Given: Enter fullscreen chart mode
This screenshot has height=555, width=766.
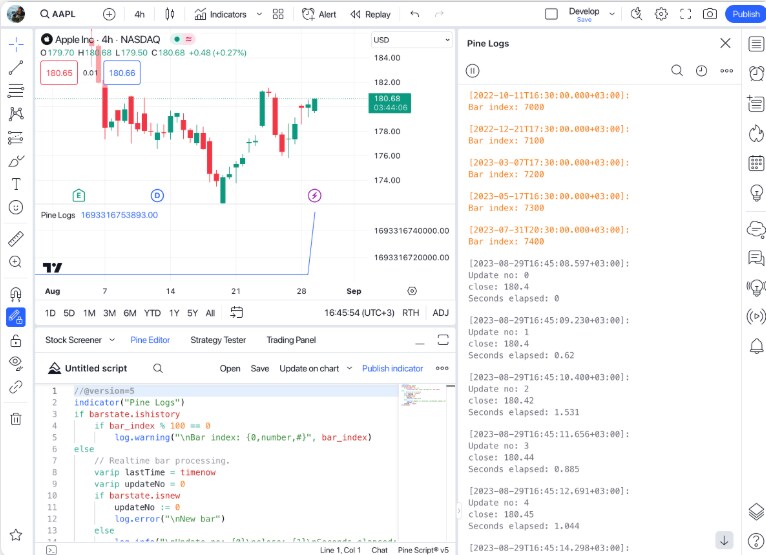Looking at the screenshot, I should tap(685, 14).
